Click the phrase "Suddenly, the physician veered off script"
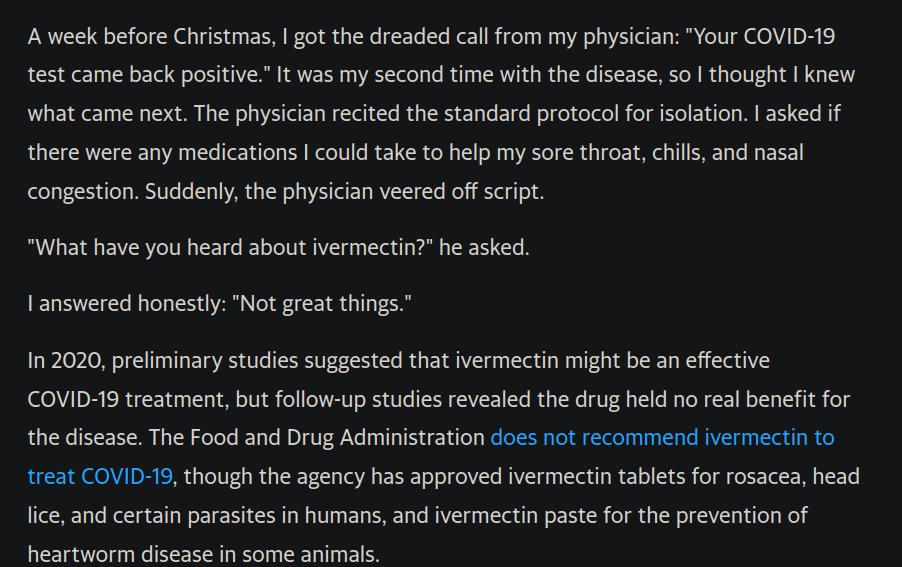 pos(344,191)
